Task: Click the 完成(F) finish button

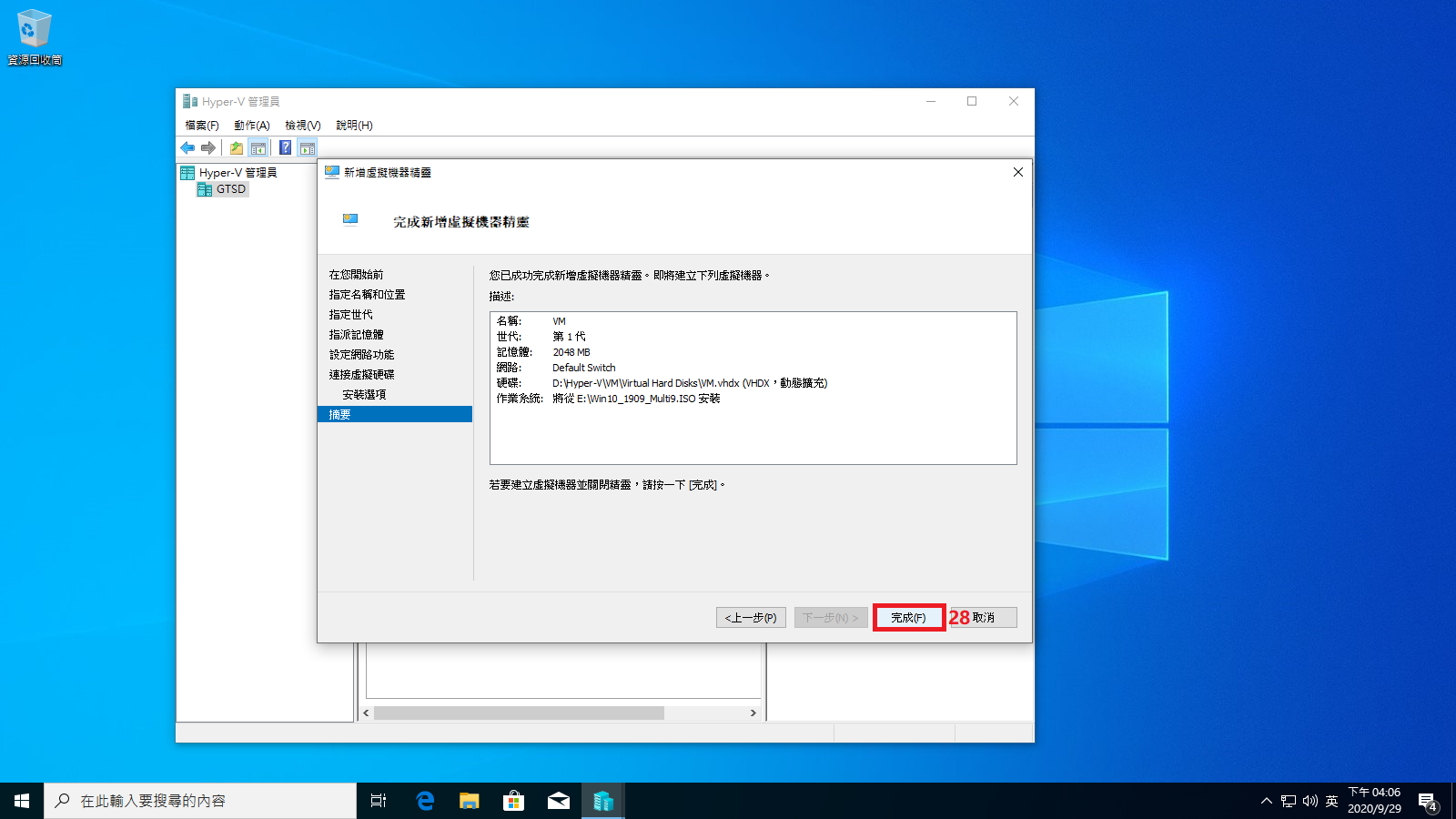Action: tap(908, 617)
